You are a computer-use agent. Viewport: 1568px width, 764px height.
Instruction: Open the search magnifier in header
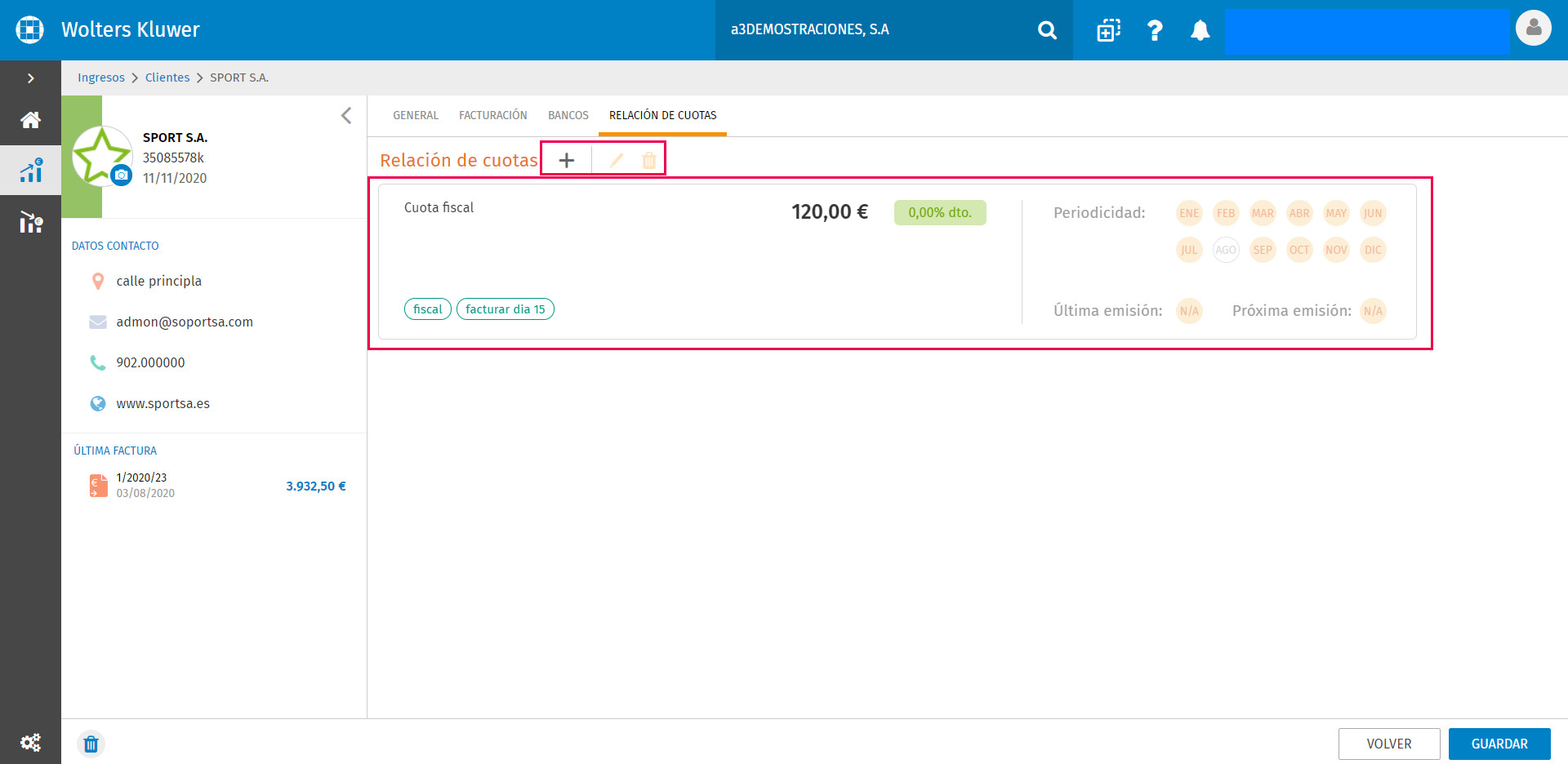point(1047,30)
